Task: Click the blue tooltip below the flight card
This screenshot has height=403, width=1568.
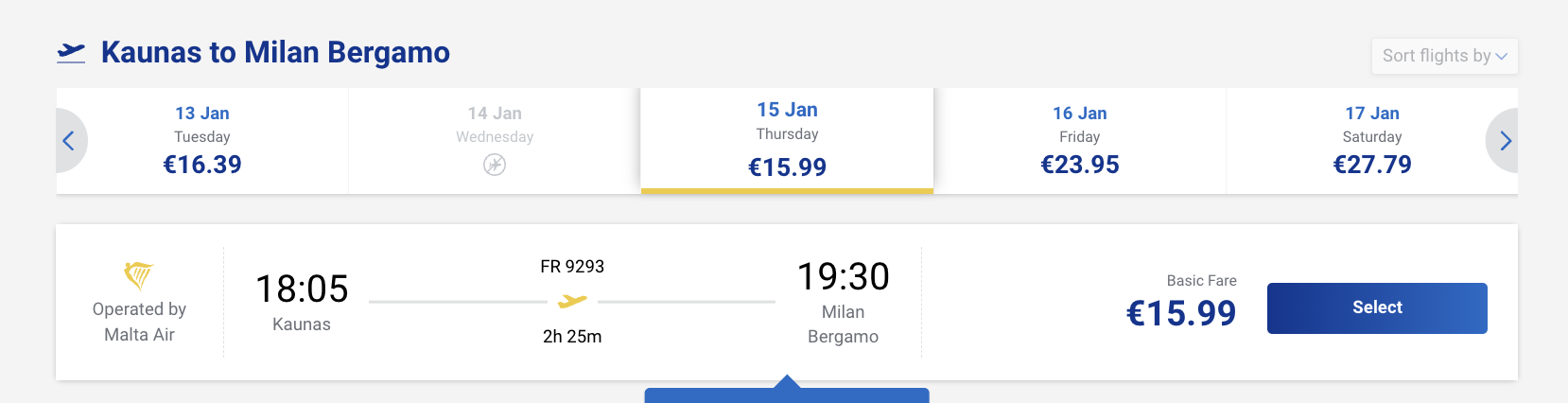Action: pos(787,394)
